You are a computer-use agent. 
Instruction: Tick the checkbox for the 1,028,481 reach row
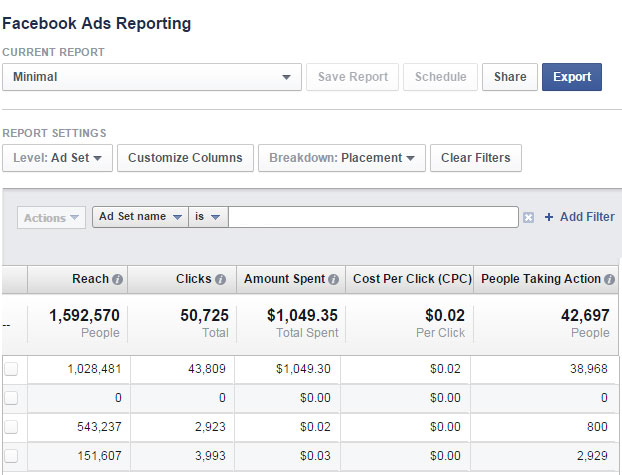(11, 369)
